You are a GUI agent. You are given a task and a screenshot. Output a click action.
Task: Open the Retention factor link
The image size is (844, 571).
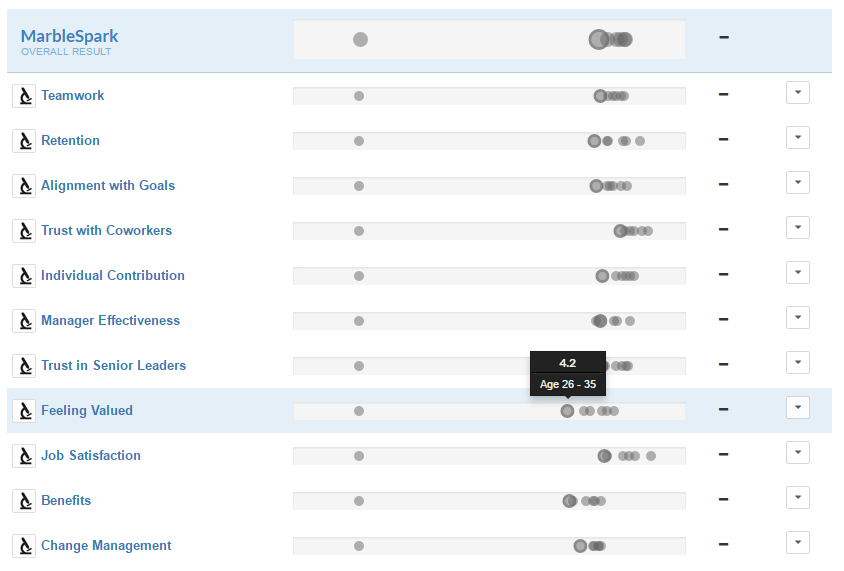pyautogui.click(x=71, y=140)
